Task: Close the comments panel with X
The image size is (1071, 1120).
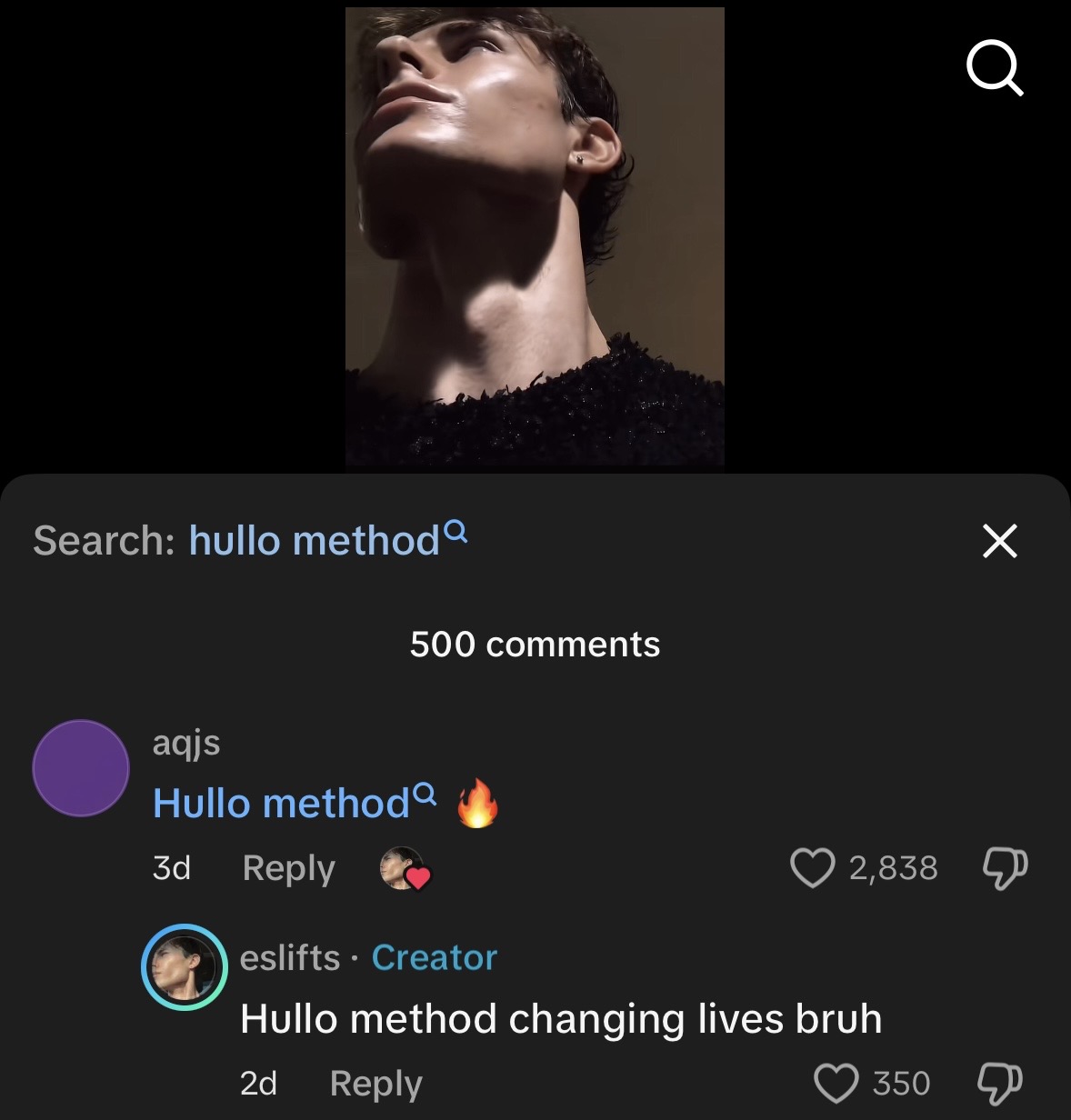Action: click(x=999, y=541)
